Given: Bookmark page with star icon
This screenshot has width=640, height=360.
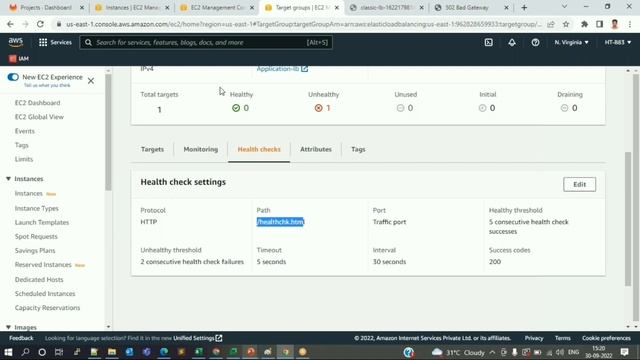Looking at the screenshot, I should [x=566, y=24].
